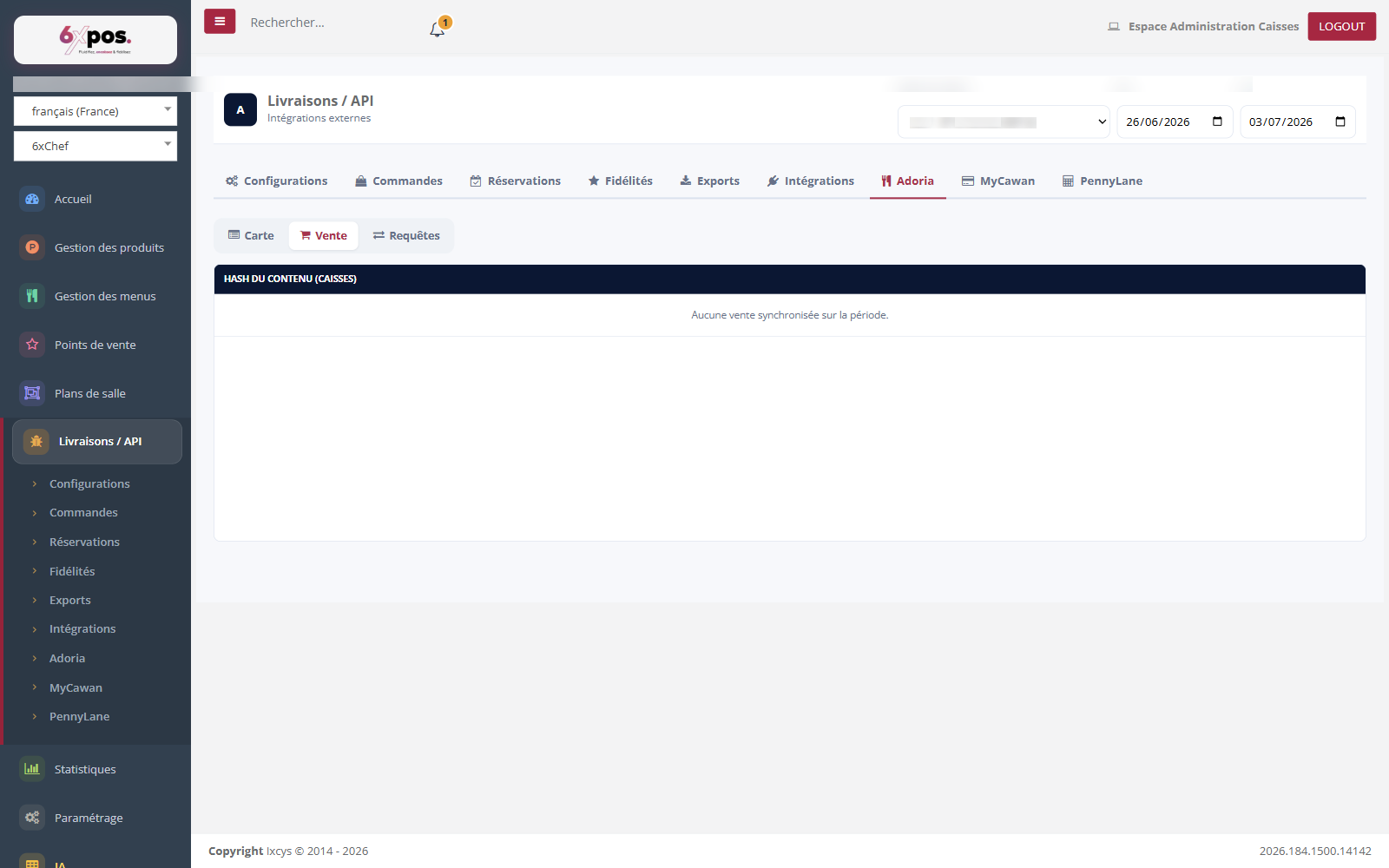
Task: Click the notification bell icon
Action: 437,30
